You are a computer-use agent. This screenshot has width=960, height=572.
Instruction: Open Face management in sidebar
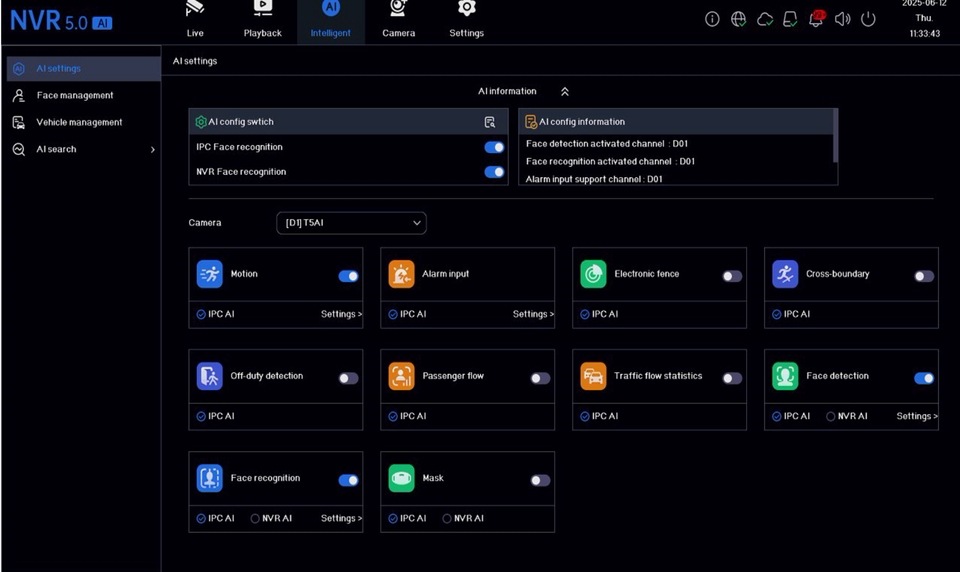pyautogui.click(x=84, y=96)
